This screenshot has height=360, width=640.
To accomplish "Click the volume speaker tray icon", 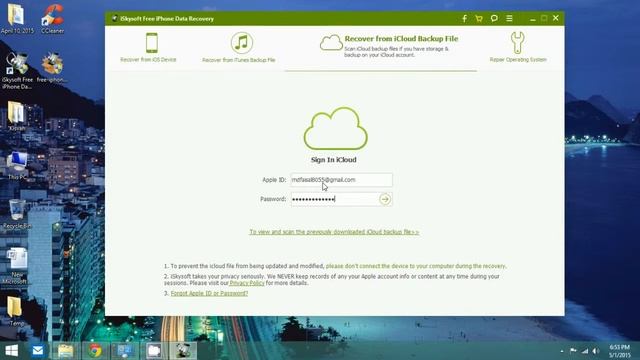I will click(x=596, y=351).
